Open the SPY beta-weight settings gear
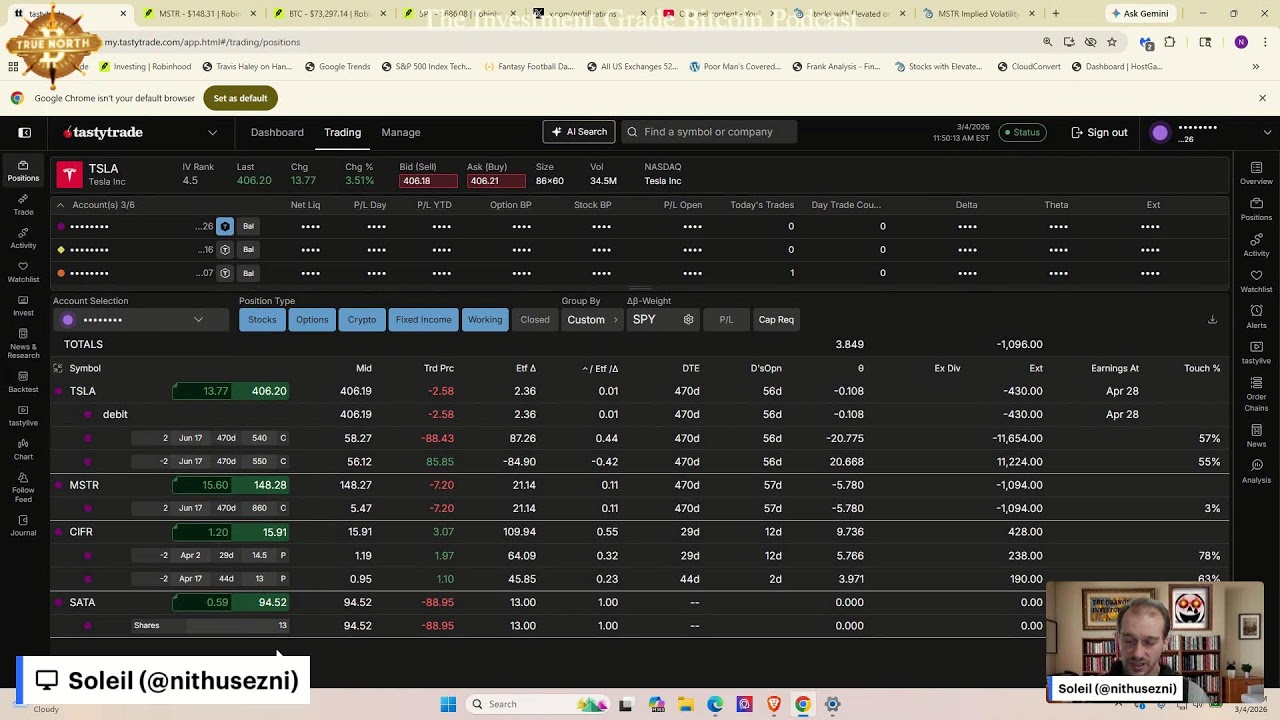Image resolution: width=1280 pixels, height=720 pixels. [x=688, y=320]
